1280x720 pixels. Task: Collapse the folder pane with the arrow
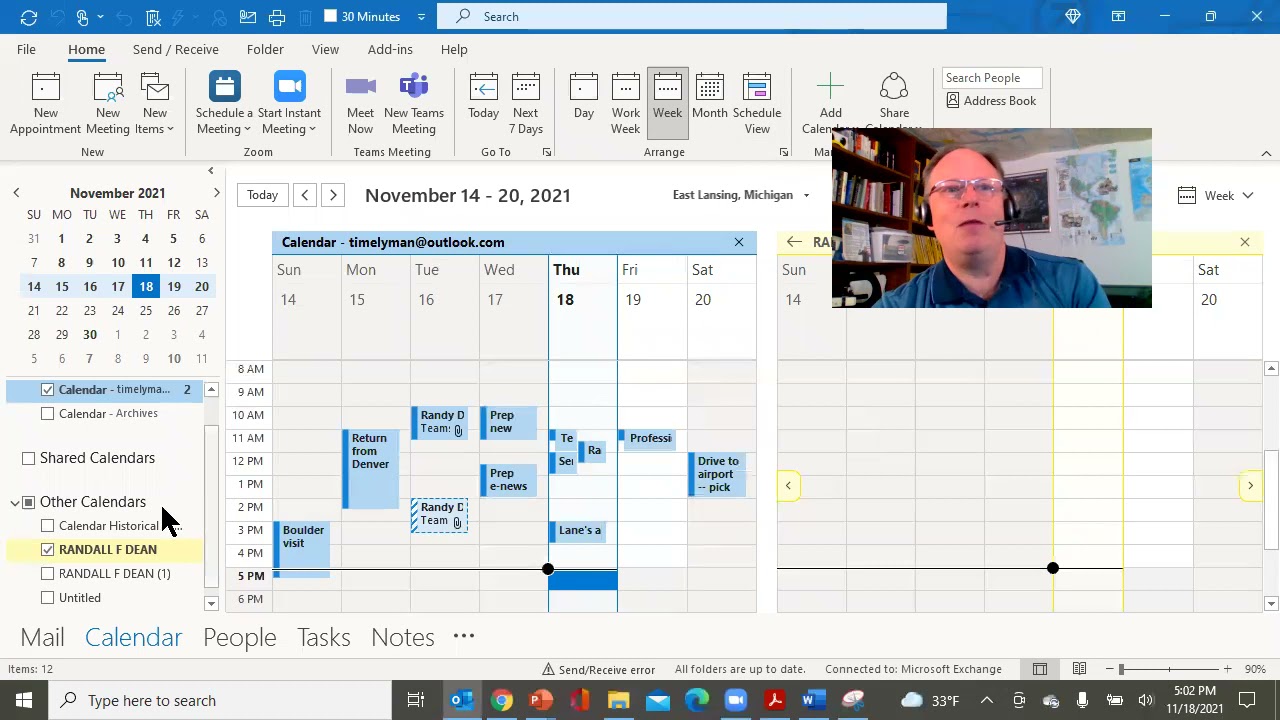point(210,171)
